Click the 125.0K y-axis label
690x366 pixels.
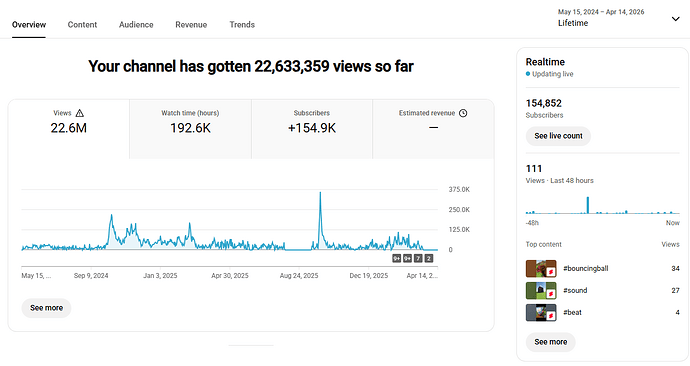459,230
